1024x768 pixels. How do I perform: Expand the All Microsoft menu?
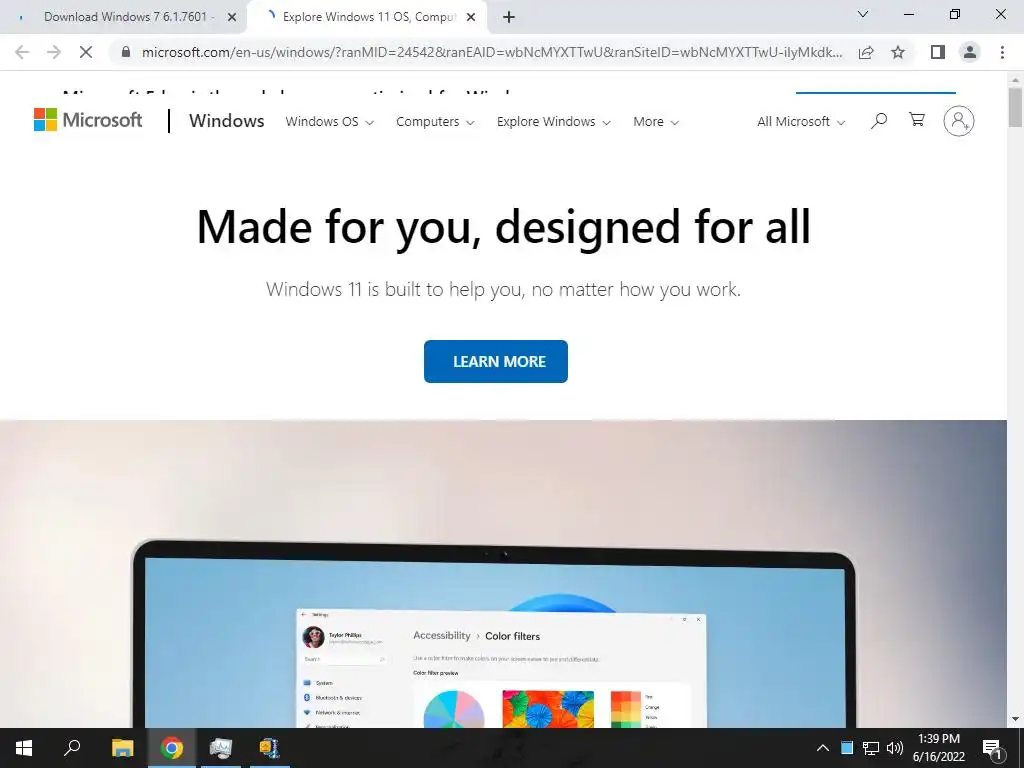point(801,121)
